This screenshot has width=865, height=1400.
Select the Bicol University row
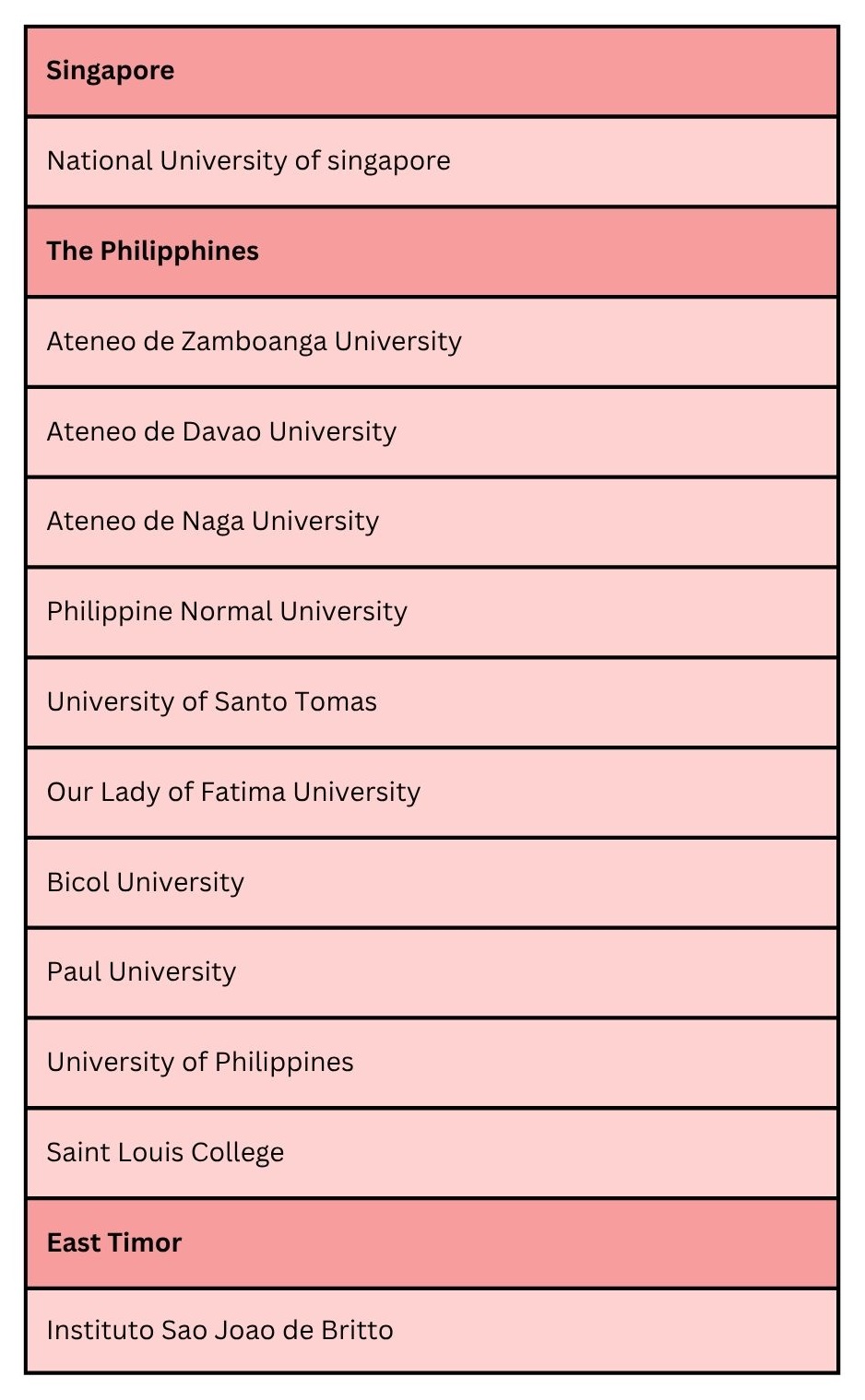click(432, 883)
